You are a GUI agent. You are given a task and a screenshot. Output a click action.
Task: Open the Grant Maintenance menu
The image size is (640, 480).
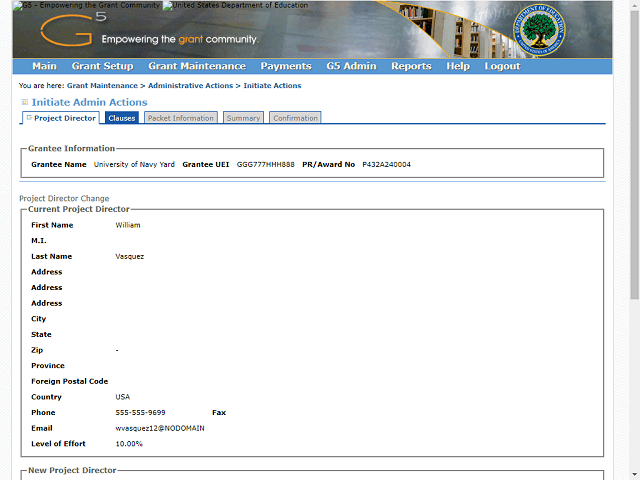tap(197, 66)
